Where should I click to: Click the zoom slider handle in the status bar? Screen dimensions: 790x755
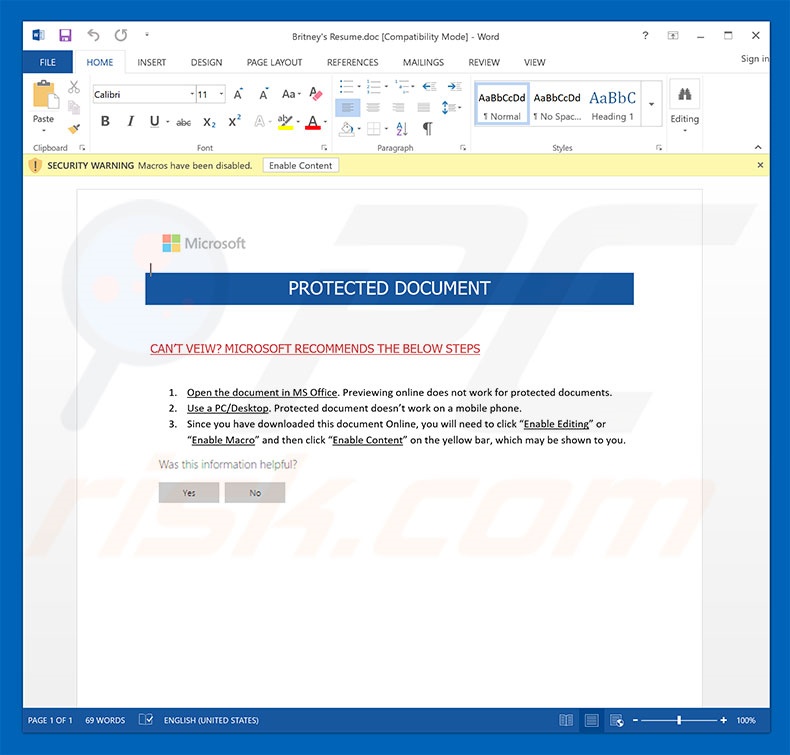tap(679, 720)
